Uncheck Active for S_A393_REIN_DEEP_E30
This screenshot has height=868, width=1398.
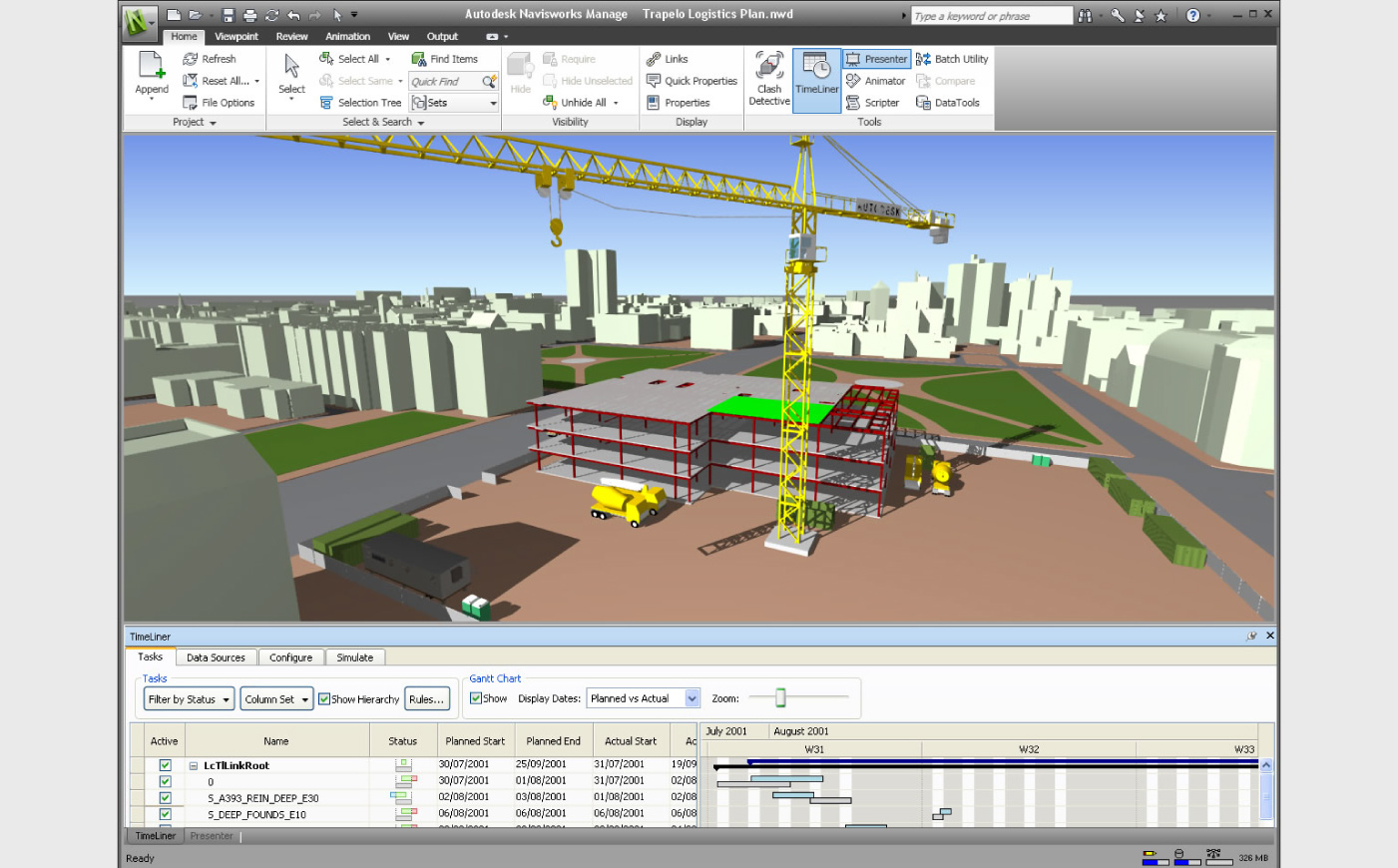(x=165, y=797)
